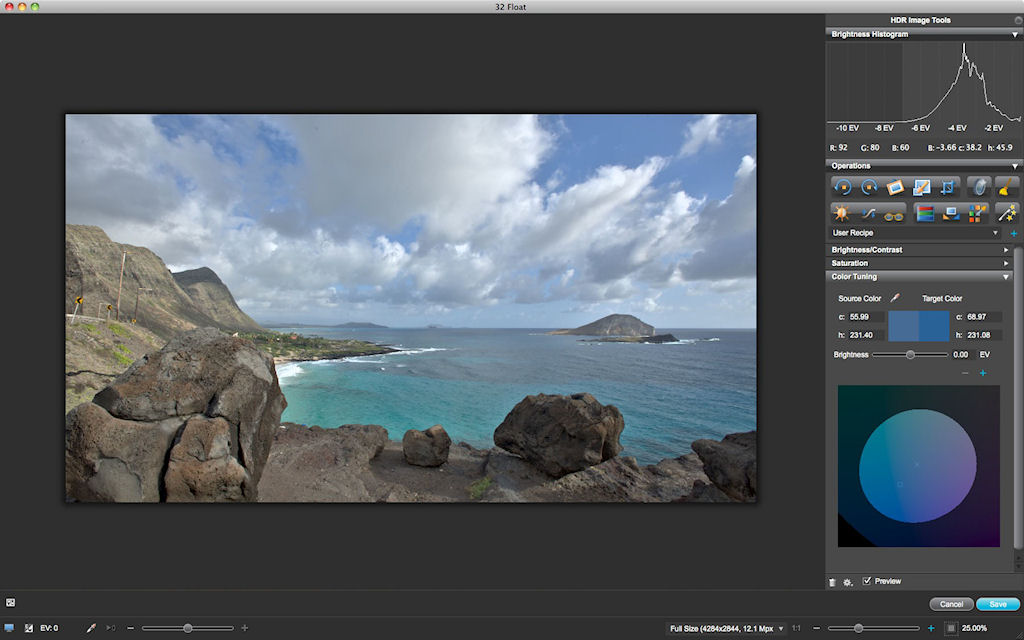
Task: Toggle the monitor display icon at bottom-left
Action: (9, 628)
